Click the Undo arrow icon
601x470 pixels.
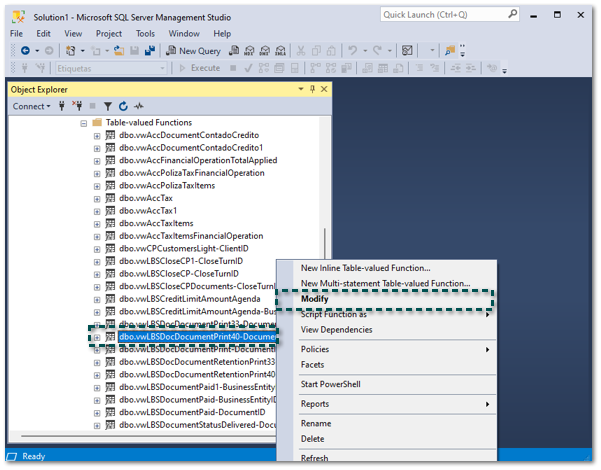[x=352, y=51]
